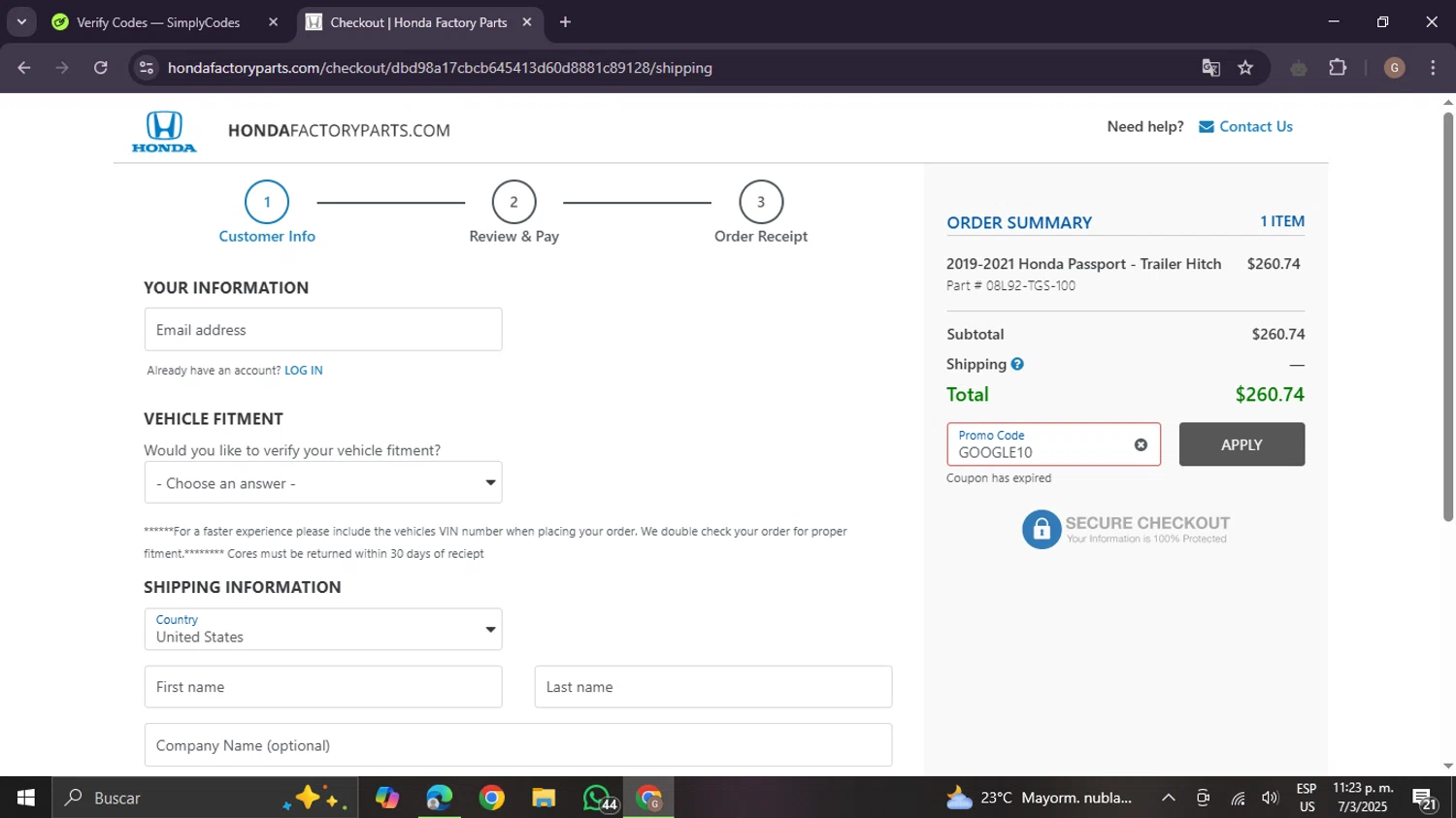Select the Checkout | Honda Factory Parts tab

[417, 22]
